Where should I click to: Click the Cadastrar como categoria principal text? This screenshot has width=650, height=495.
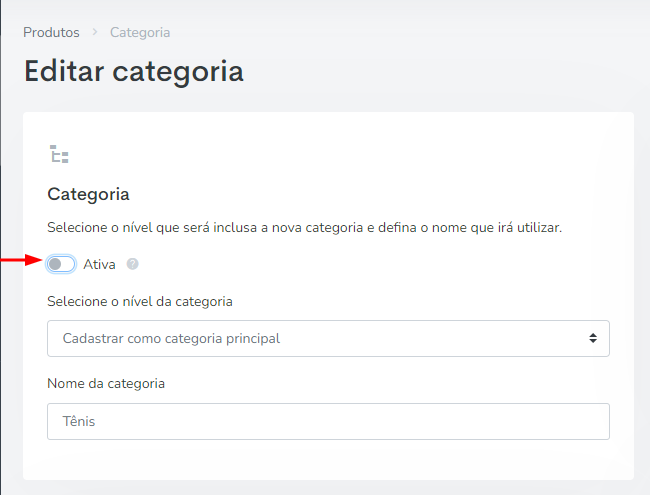(x=171, y=338)
